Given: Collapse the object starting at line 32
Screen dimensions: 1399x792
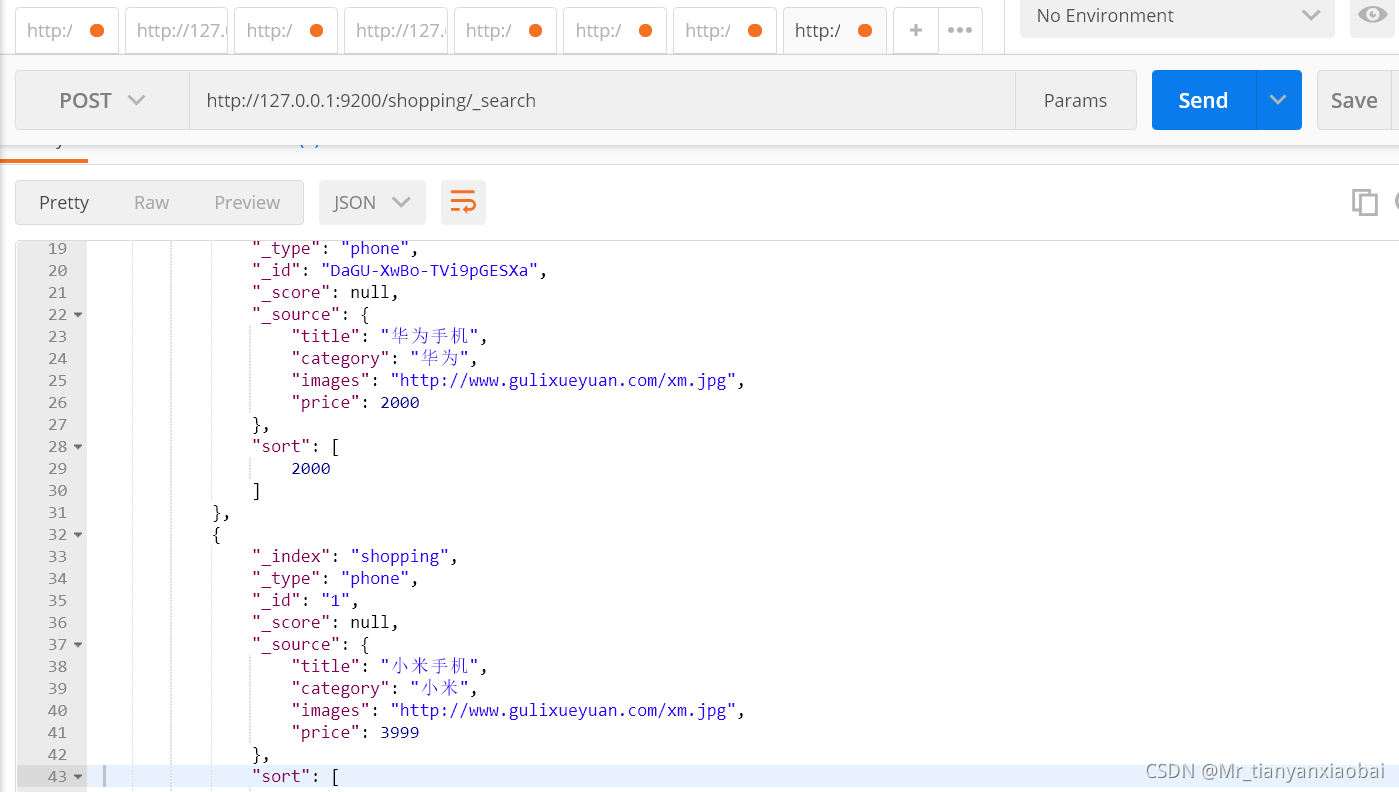Looking at the screenshot, I should coord(78,535).
